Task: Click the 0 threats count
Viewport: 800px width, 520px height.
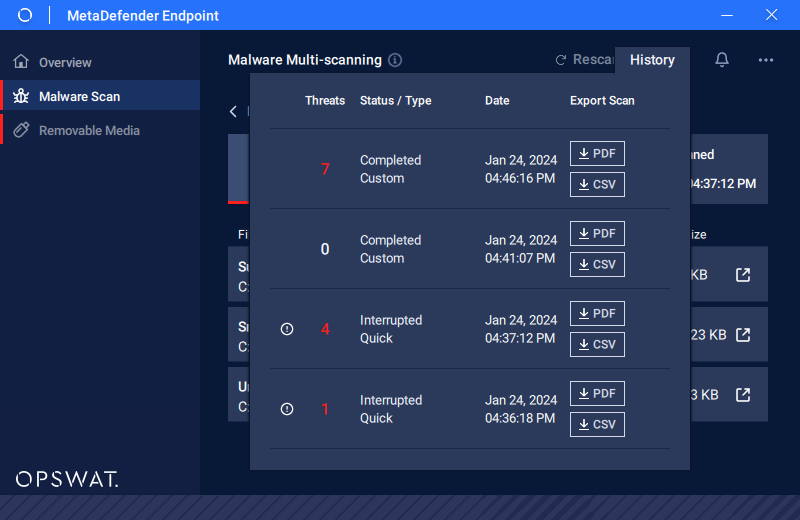Action: (x=325, y=249)
